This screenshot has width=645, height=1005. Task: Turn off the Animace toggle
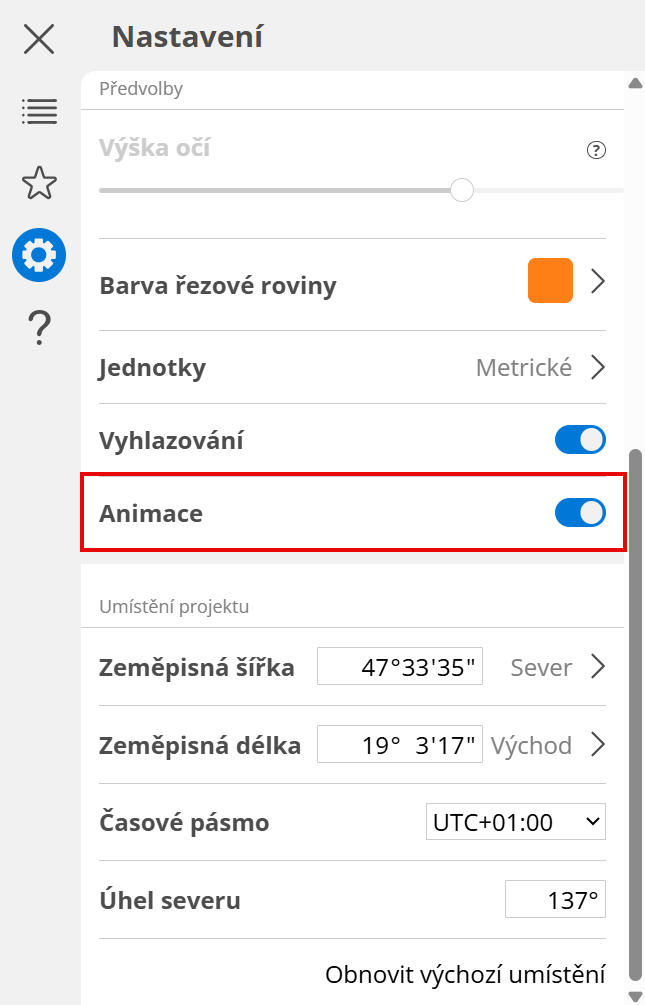tap(580, 513)
